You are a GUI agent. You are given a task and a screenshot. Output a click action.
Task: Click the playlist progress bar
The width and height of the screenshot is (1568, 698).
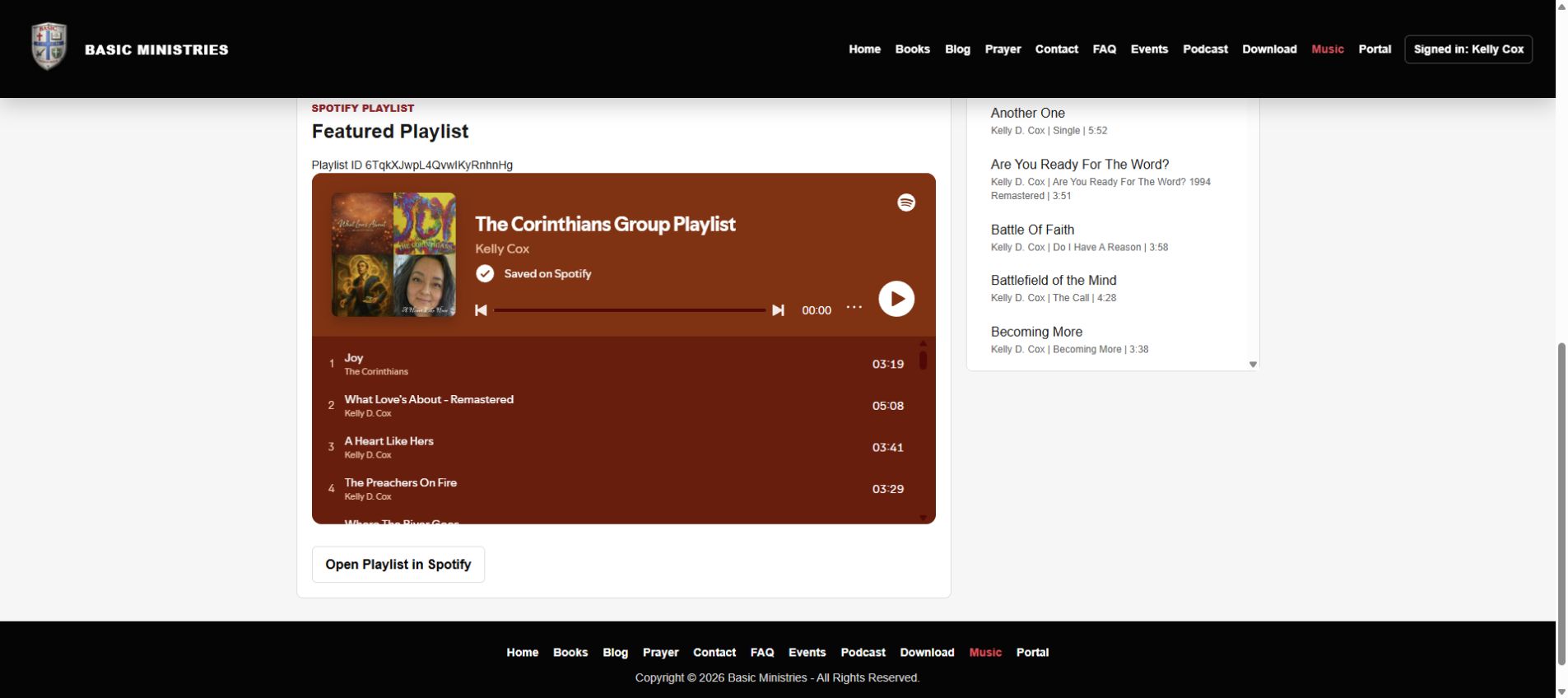[630, 310]
